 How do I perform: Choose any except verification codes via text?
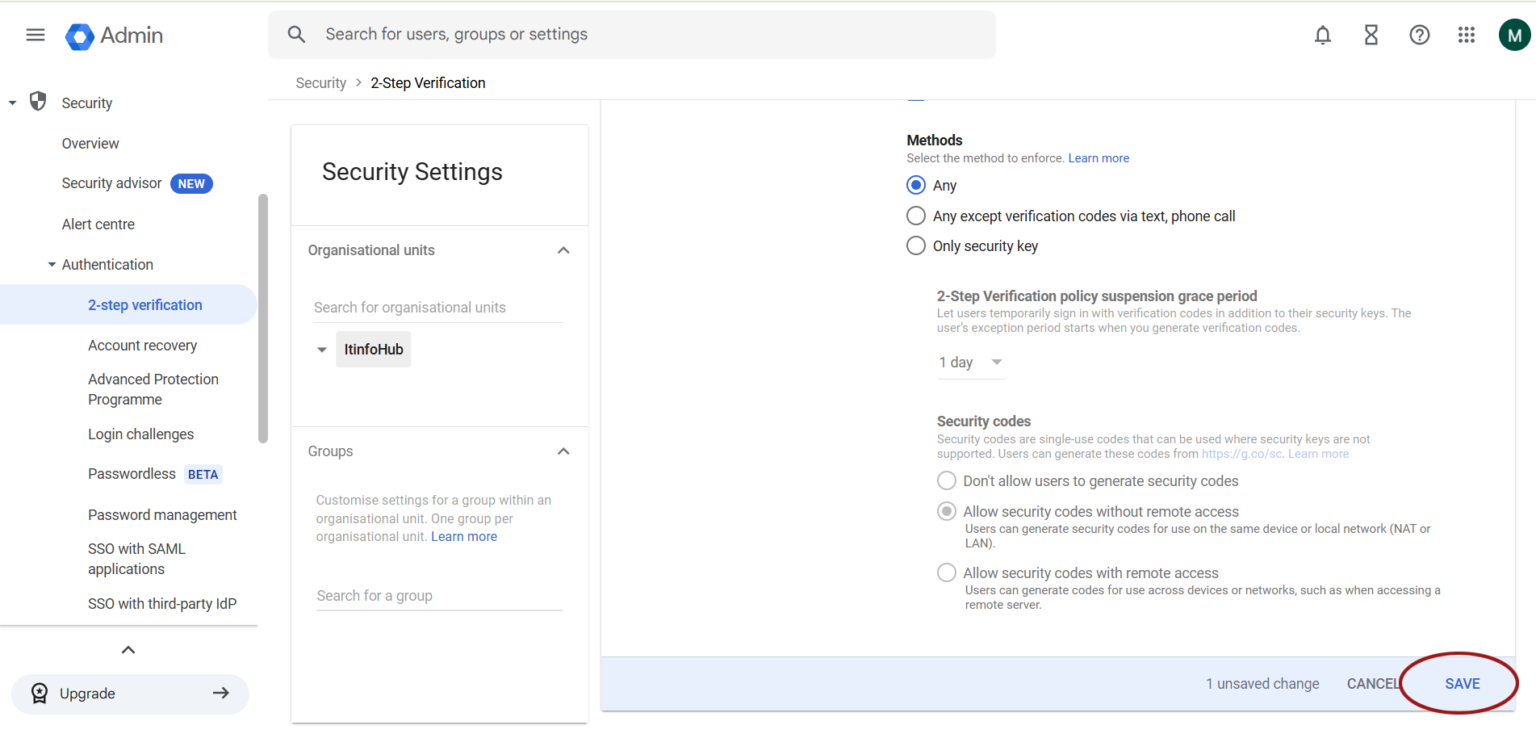coord(915,215)
